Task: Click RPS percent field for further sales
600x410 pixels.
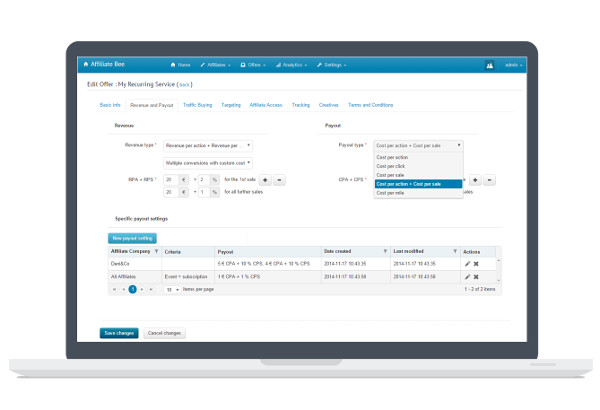Action: 204,192
